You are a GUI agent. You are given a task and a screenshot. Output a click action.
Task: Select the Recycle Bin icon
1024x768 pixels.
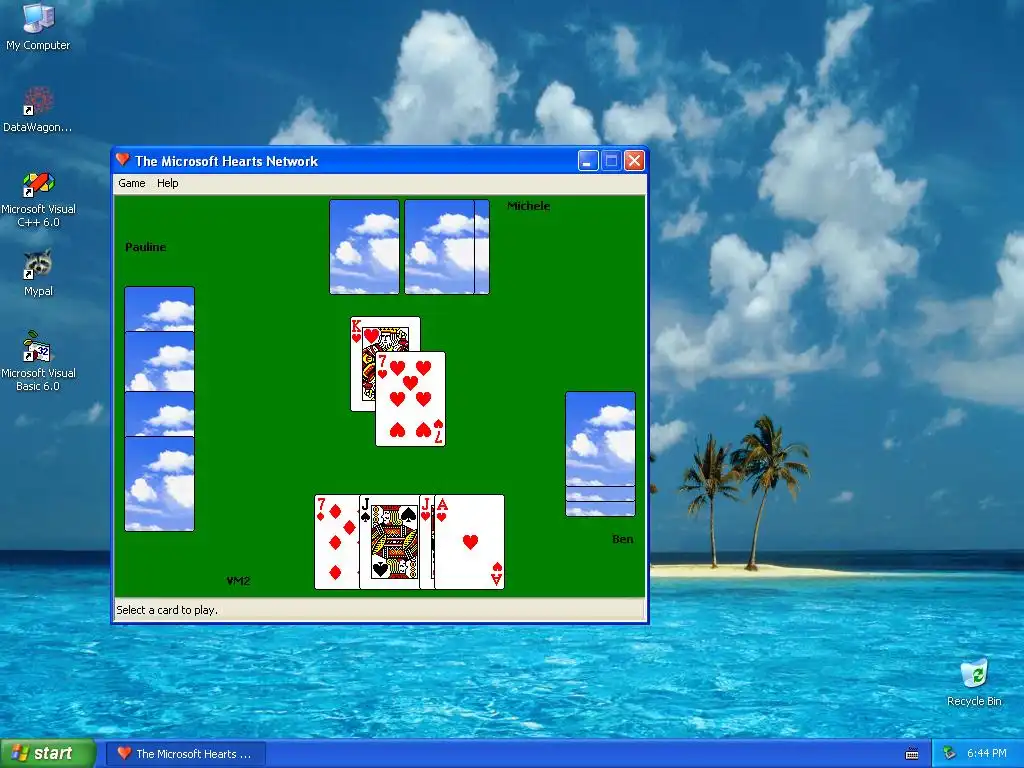pyautogui.click(x=974, y=683)
